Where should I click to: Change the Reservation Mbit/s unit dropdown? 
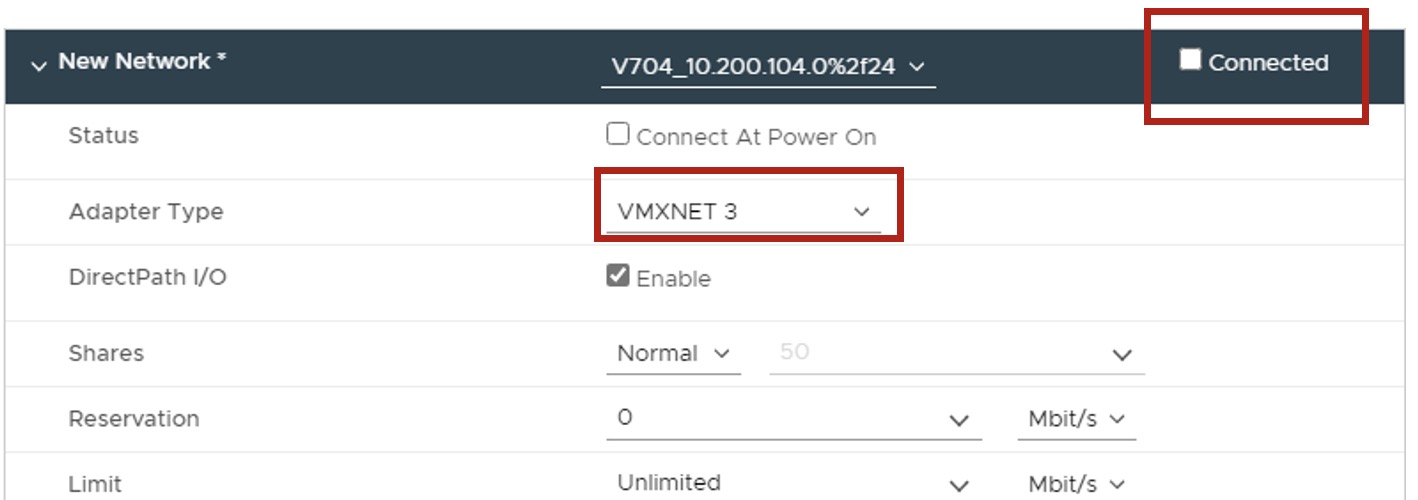click(x=1076, y=419)
